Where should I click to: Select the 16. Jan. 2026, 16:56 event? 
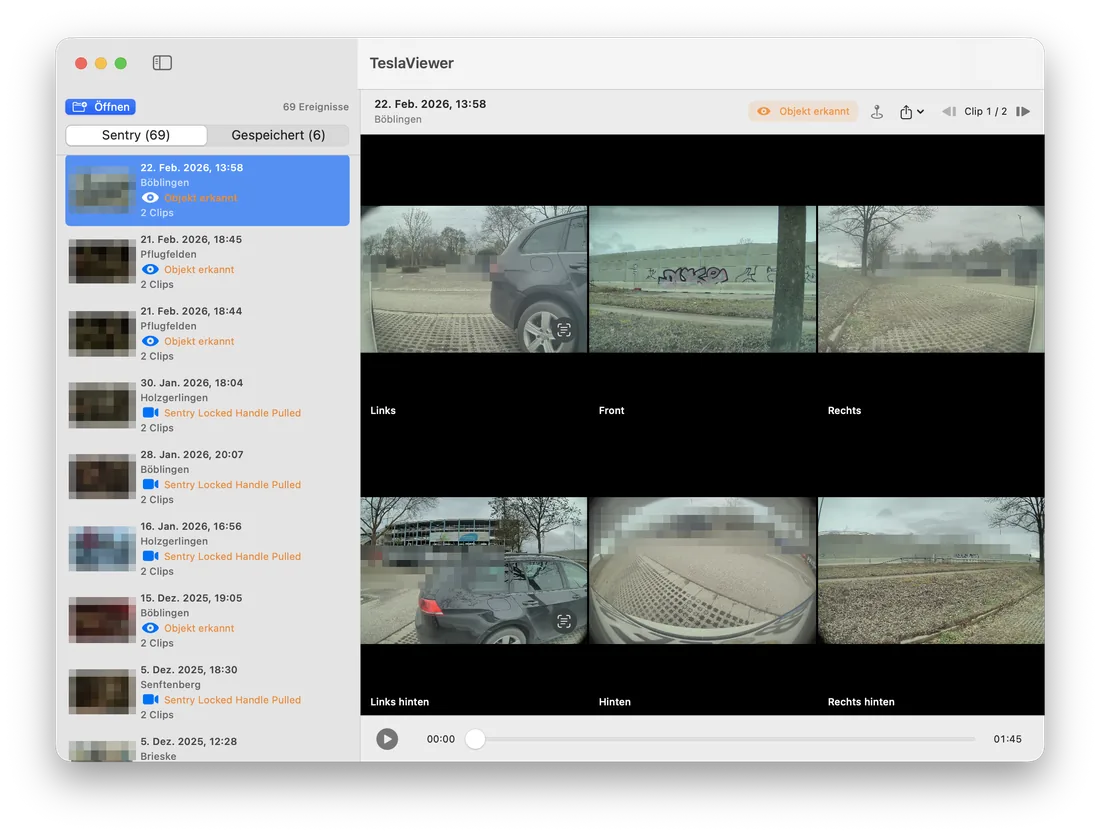pyautogui.click(x=207, y=548)
